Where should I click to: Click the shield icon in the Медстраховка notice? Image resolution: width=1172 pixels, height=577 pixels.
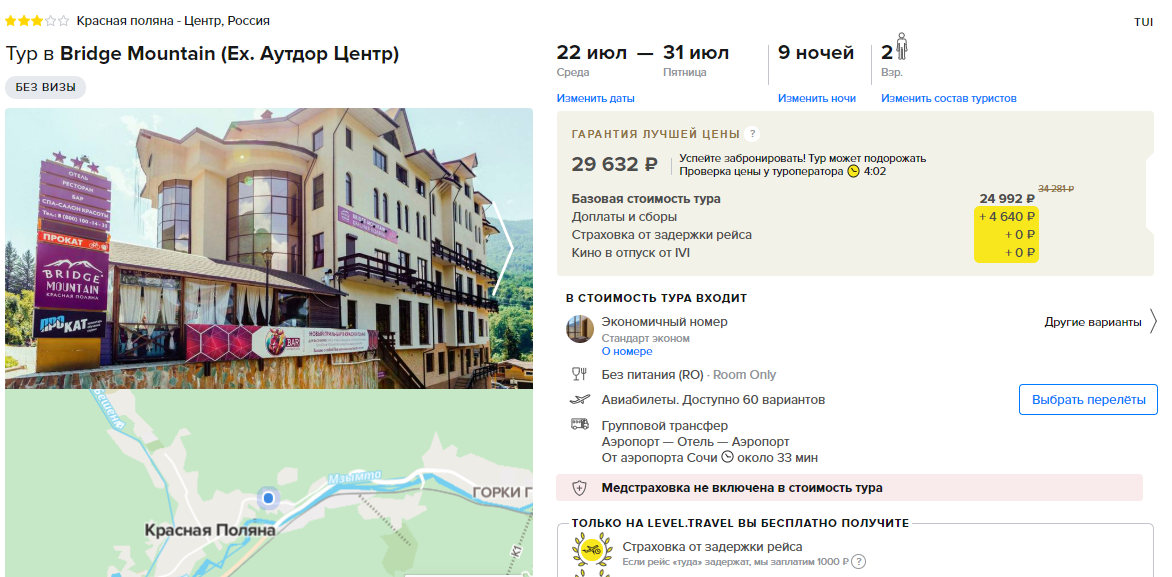pyautogui.click(x=579, y=488)
